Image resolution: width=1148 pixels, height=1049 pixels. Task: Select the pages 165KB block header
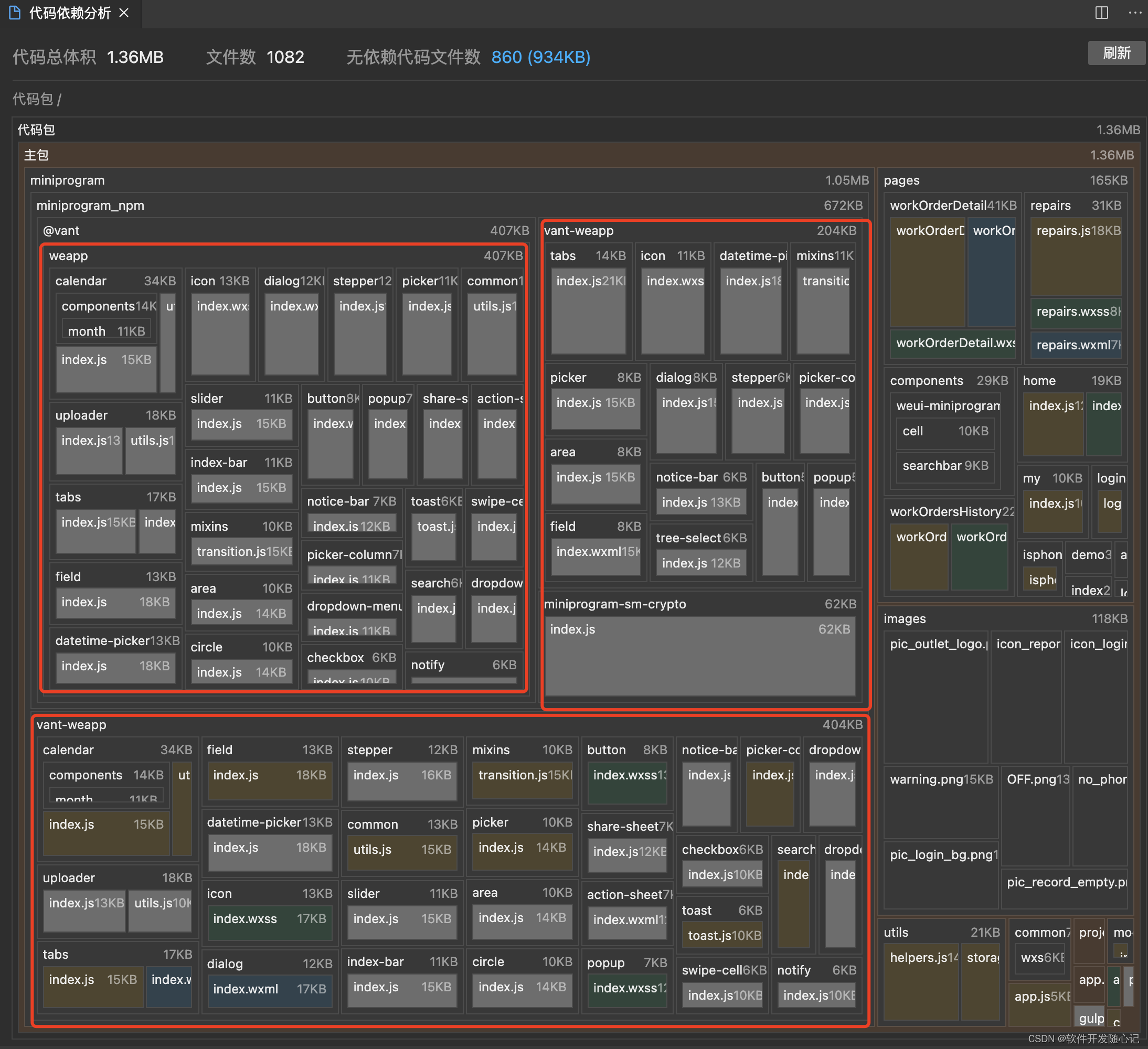(1006, 180)
